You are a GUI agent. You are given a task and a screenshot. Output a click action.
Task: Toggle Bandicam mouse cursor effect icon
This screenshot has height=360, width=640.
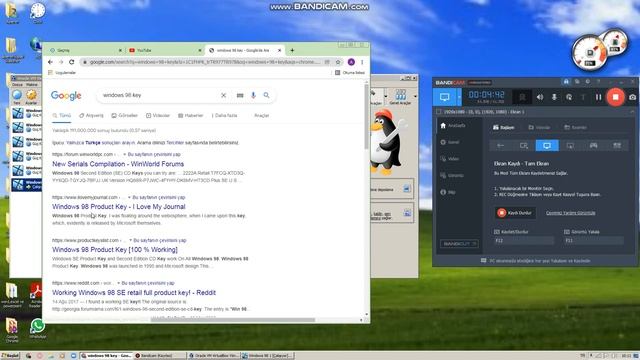pos(569,97)
